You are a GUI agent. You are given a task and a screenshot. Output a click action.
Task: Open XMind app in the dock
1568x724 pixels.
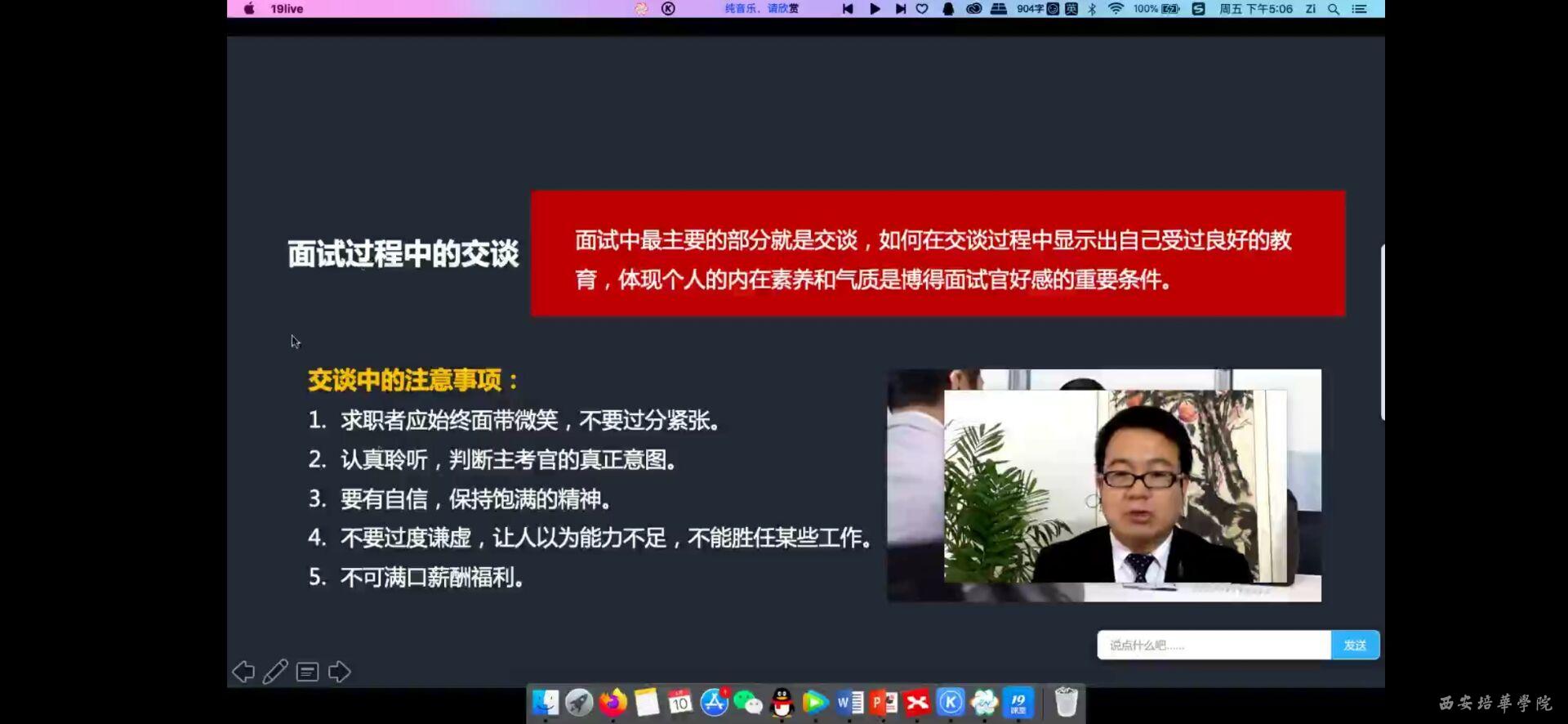(917, 703)
